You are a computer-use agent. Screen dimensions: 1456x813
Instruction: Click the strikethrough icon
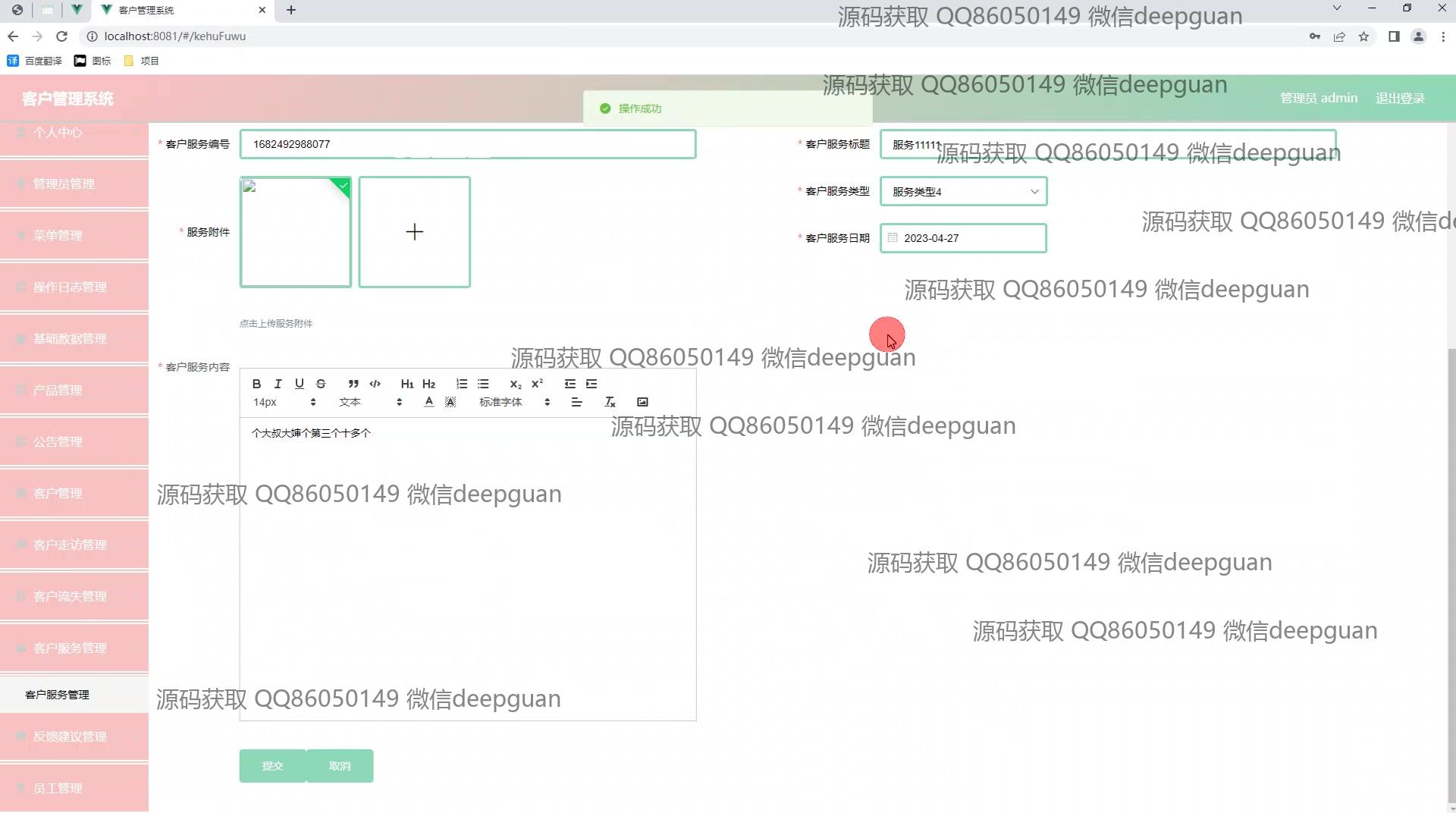321,384
